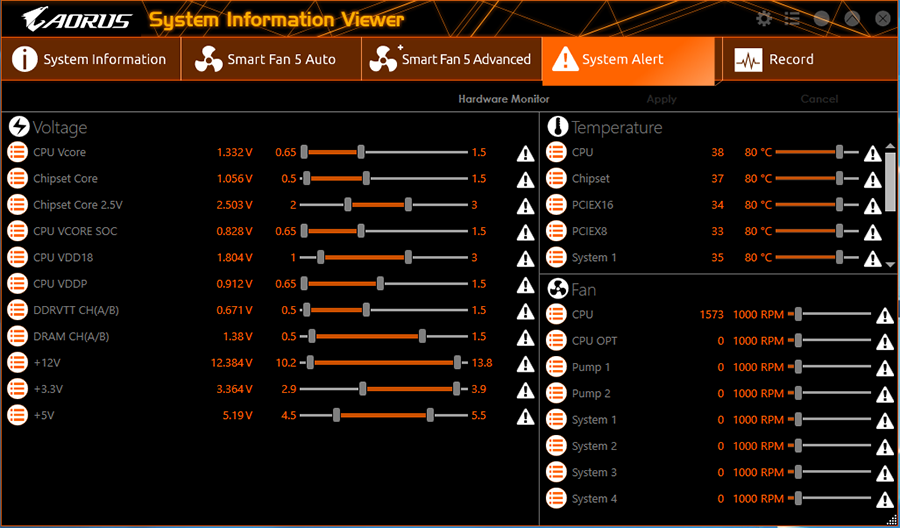Click down arrow of the temperature list scrollbar
Viewport: 900px width, 528px height.
coord(891,265)
